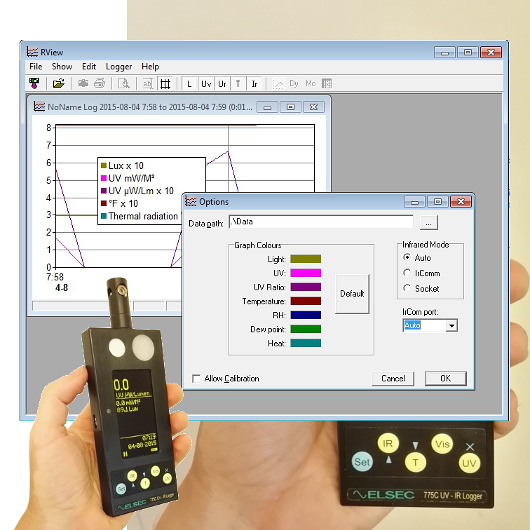This screenshot has height=530, width=530.
Task: Open print preview via the magnifier page icon
Action: 124,83
